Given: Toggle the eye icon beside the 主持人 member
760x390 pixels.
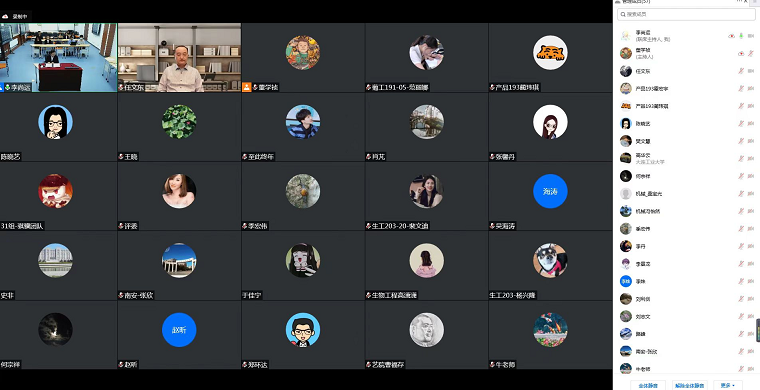Looking at the screenshot, I should [741, 54].
